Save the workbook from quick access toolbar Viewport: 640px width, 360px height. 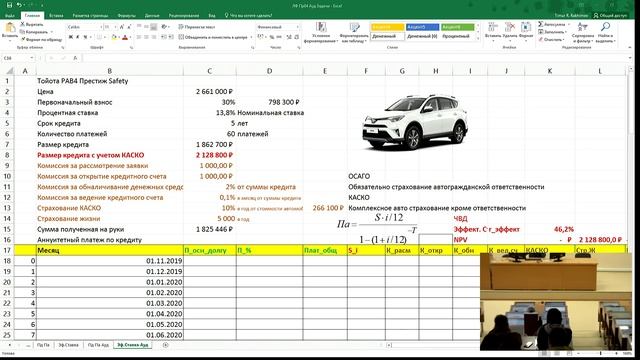point(9,5)
